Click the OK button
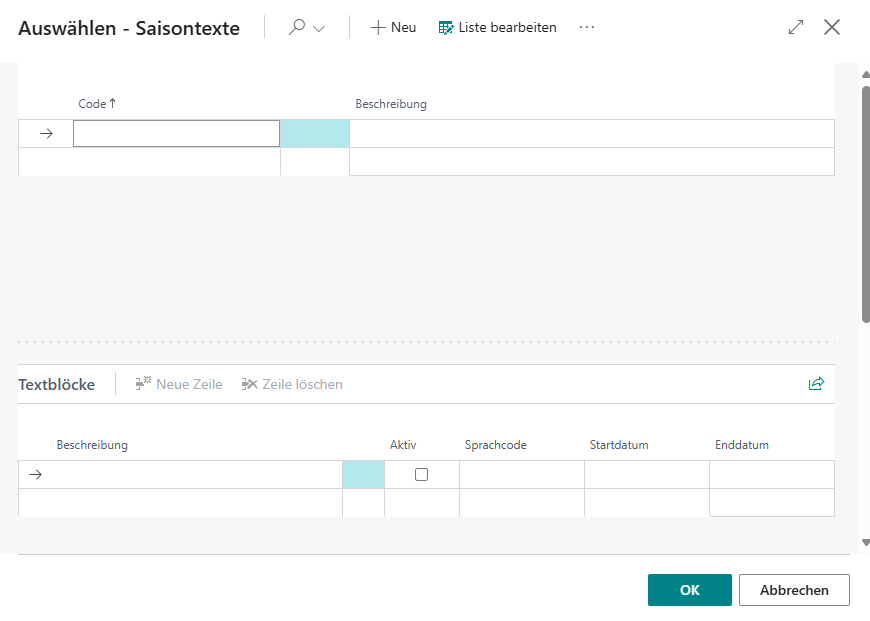870x621 pixels. (689, 590)
